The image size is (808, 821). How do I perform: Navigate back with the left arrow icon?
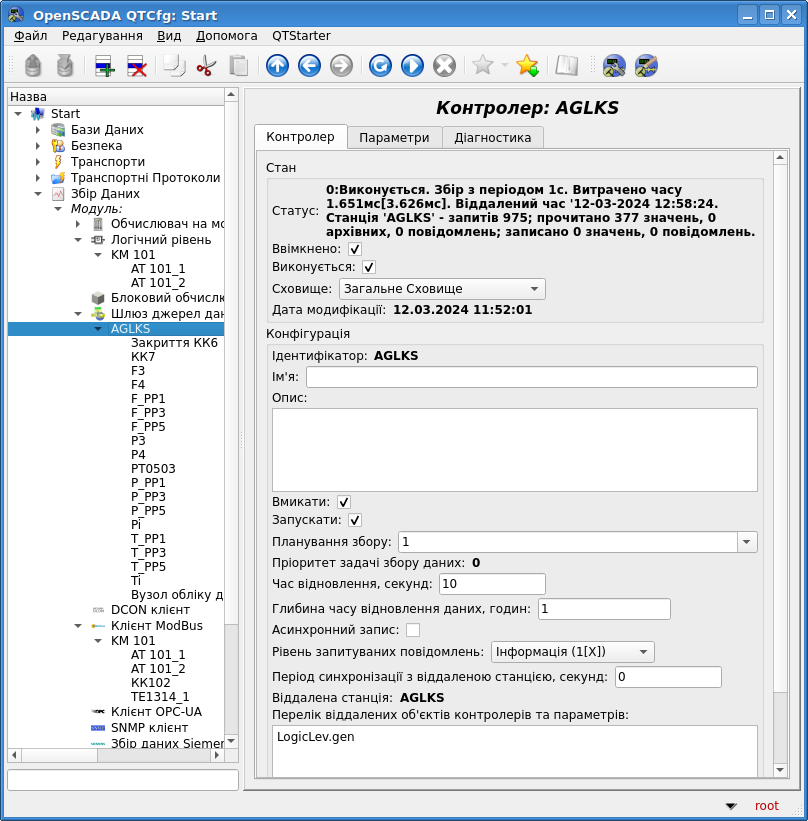tap(309, 66)
